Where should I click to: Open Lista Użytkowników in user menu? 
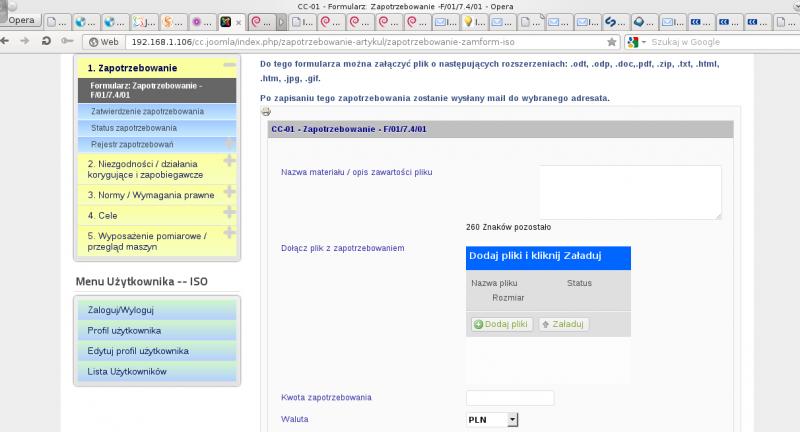click(126, 371)
